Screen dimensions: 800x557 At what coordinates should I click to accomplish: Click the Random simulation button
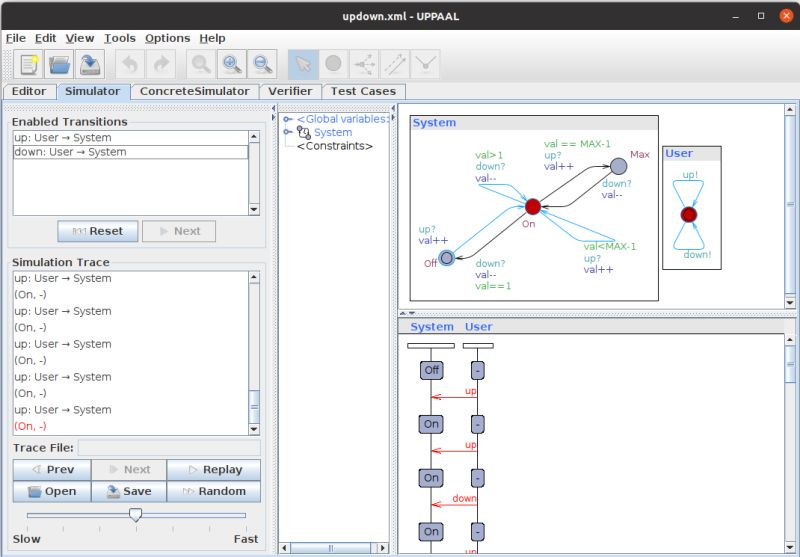pyautogui.click(x=214, y=491)
